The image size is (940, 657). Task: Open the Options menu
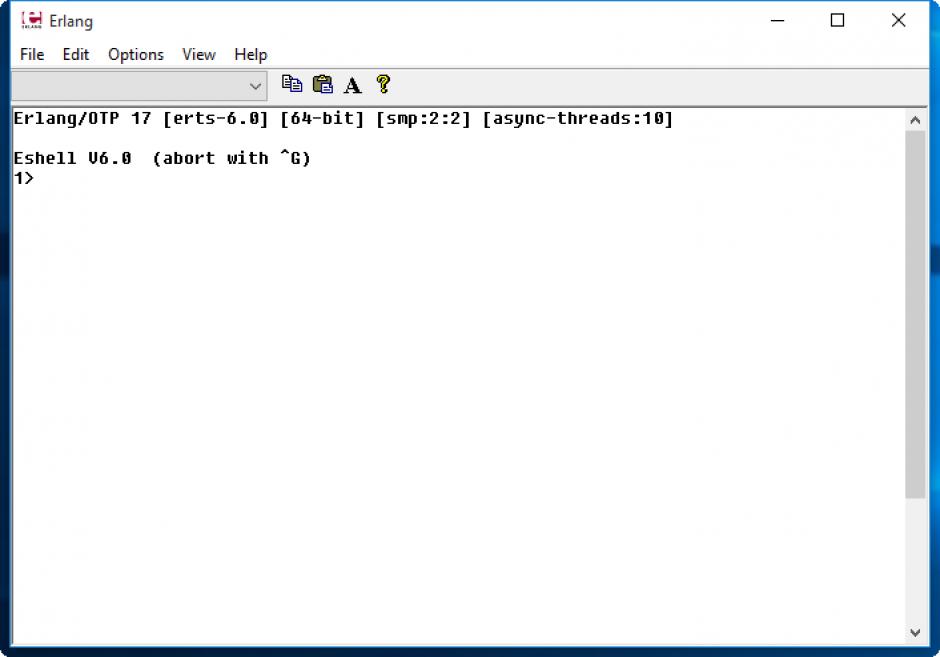click(x=136, y=55)
